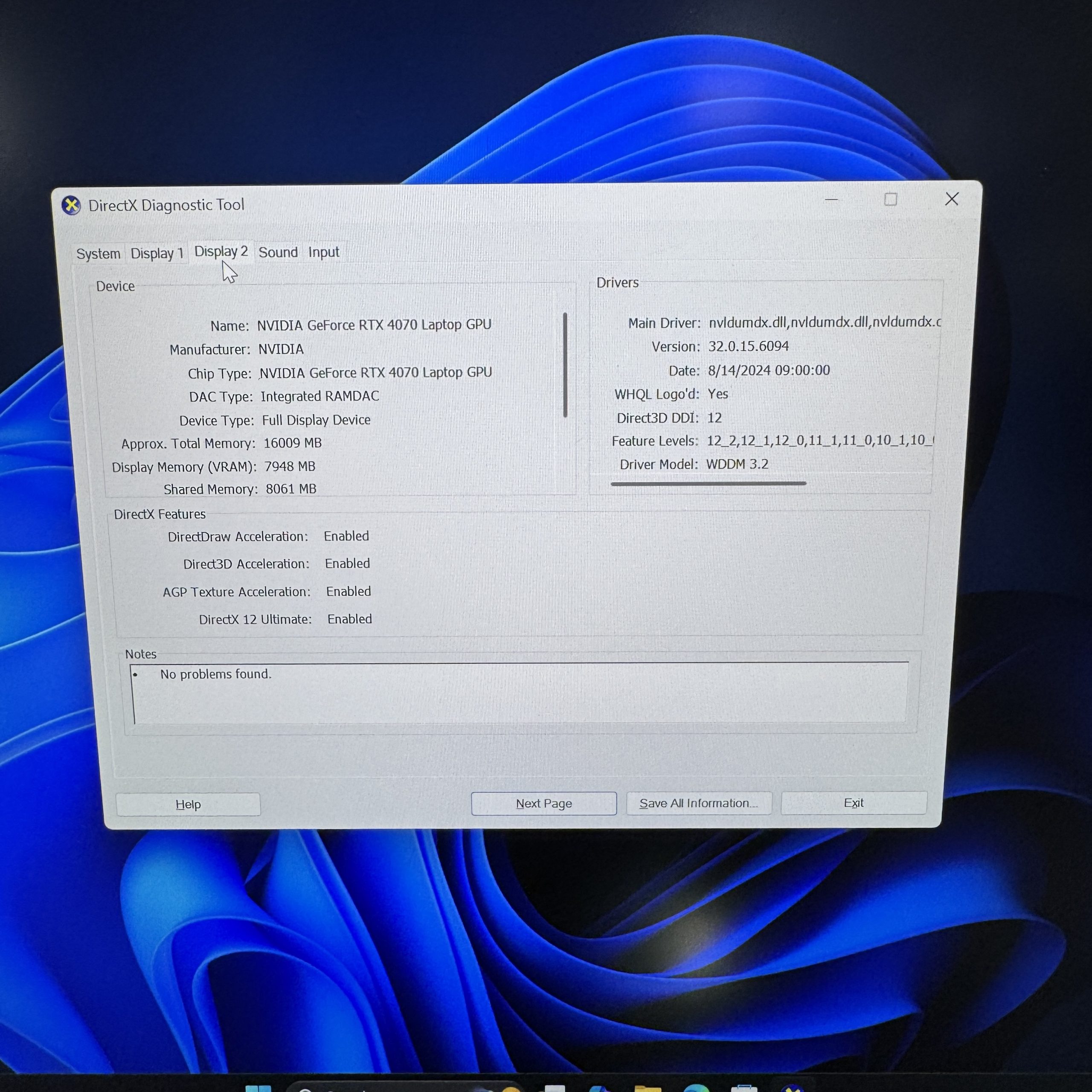Click the 'Approx. Total Memory:' label
Viewport: 1092px width, 1092px height.
pyautogui.click(x=188, y=444)
